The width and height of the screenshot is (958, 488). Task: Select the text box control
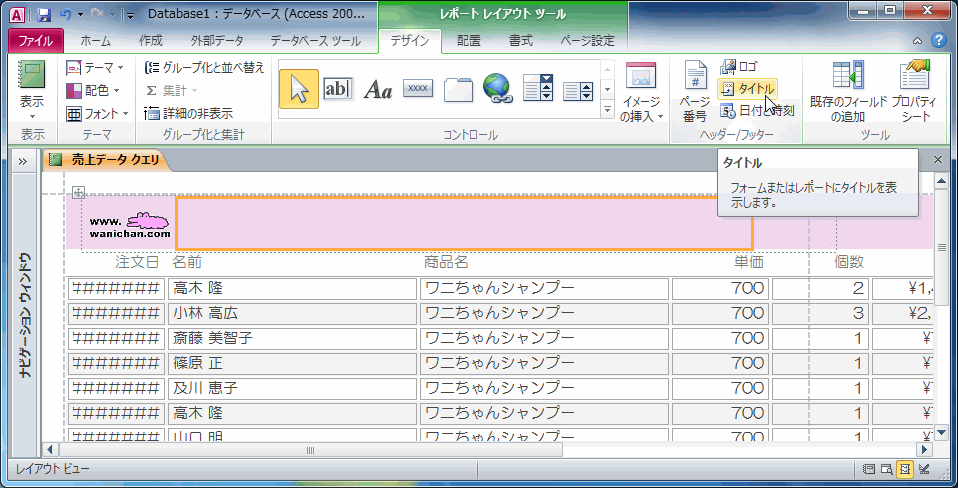[x=338, y=89]
